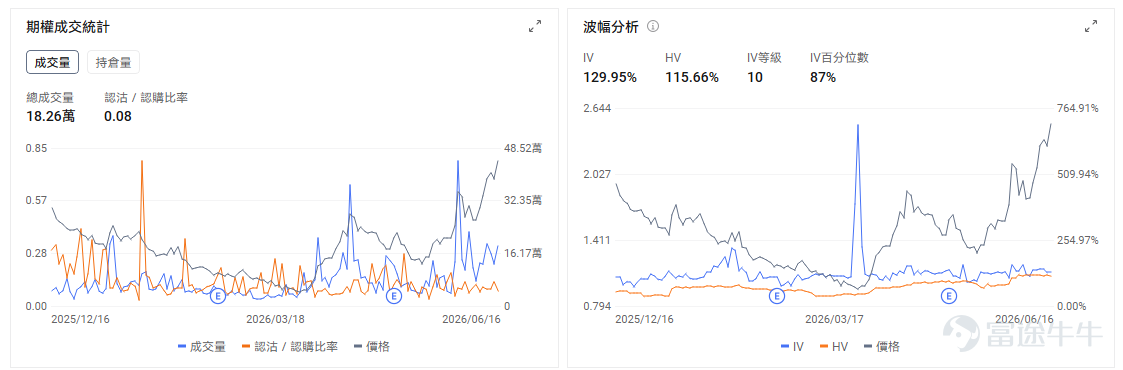Toggle the 成交量 legend series
The width and height of the screenshot is (1123, 370).
pyautogui.click(x=201, y=347)
